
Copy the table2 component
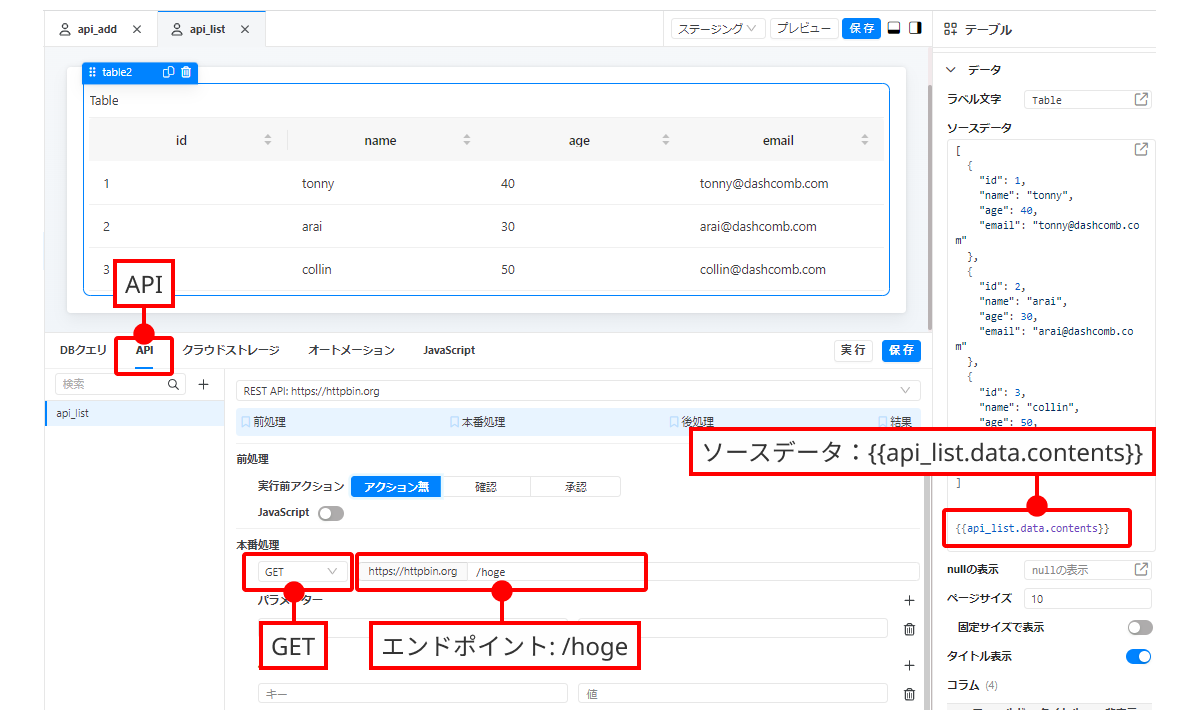[x=169, y=72]
